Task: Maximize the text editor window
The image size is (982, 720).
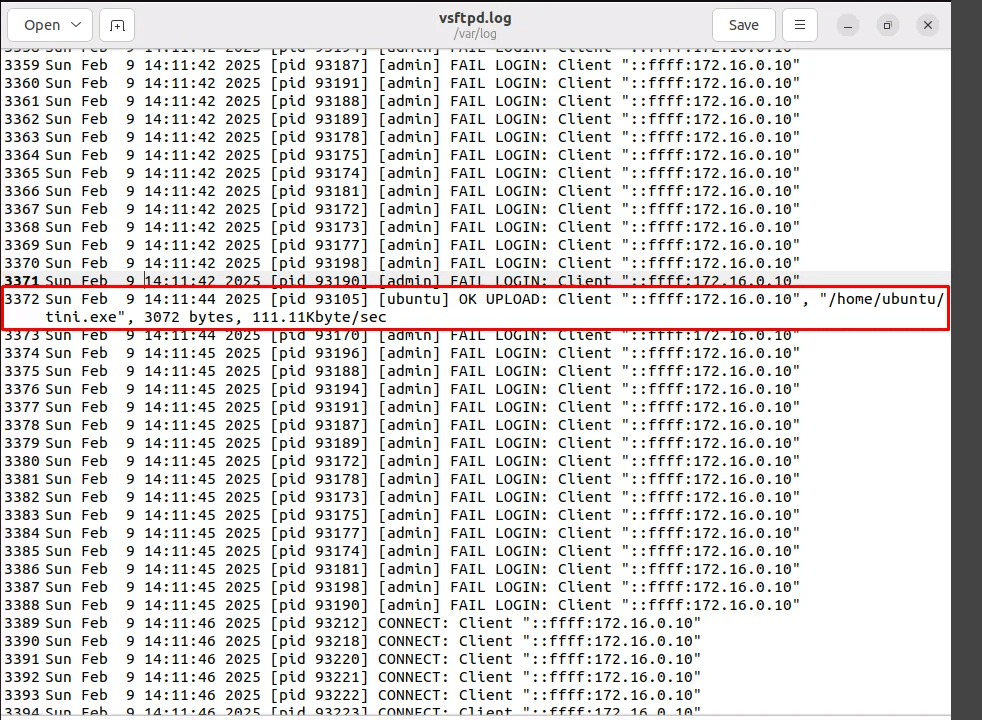Action: (x=888, y=25)
